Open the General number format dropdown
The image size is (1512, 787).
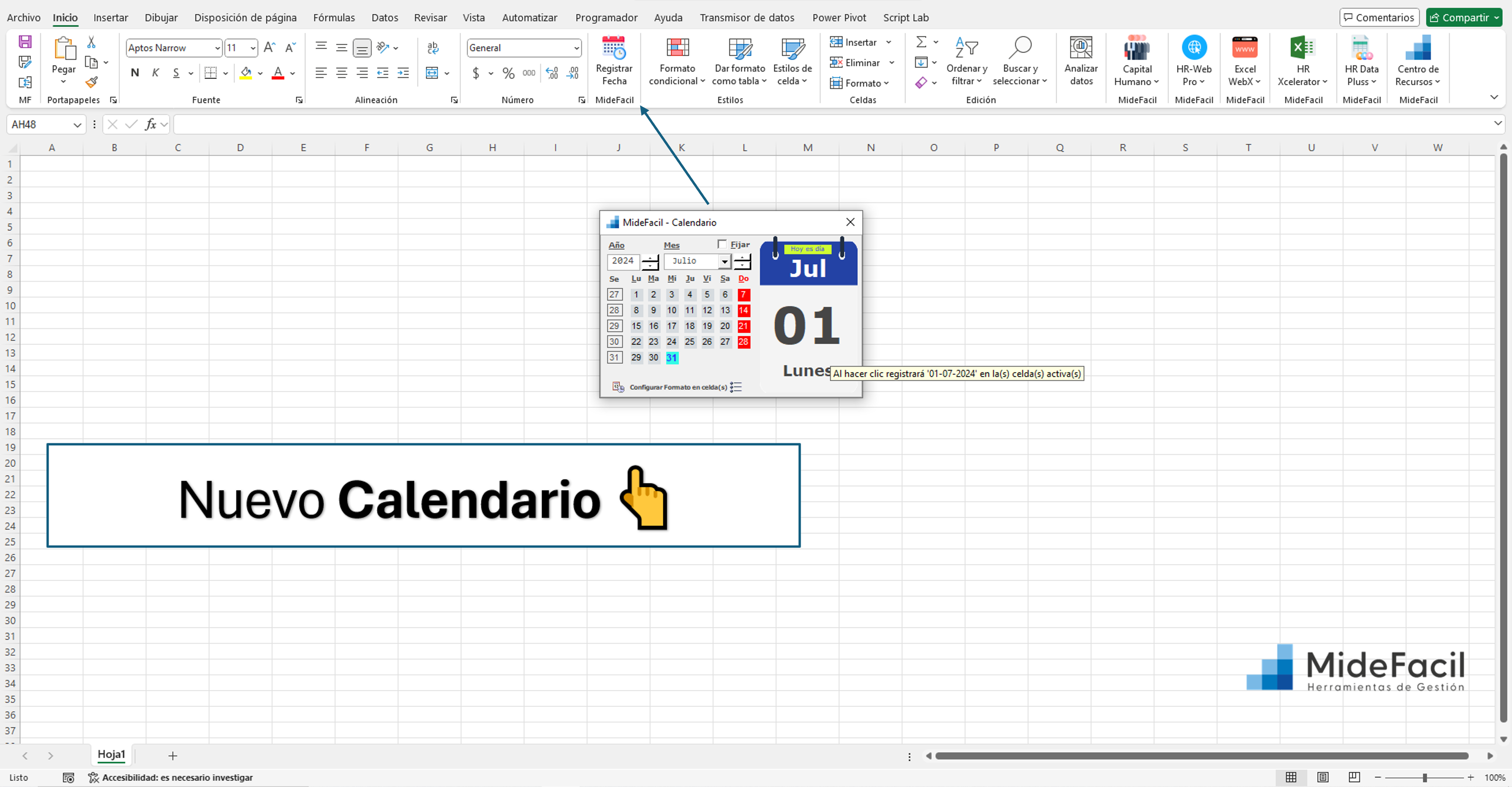[x=576, y=48]
